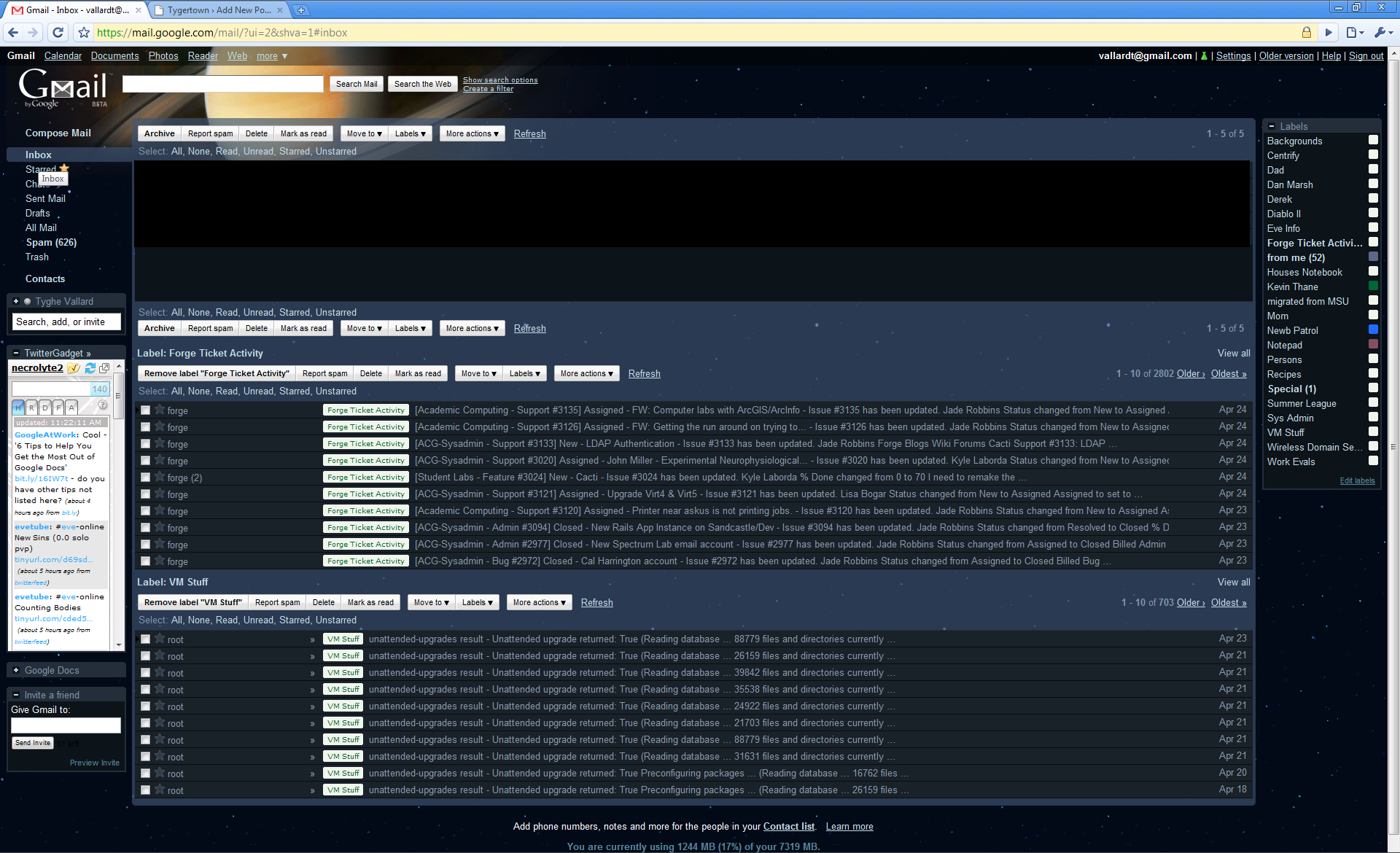The width and height of the screenshot is (1400, 853).
Task: Check the box for root Apr 20 message
Action: 145,774
